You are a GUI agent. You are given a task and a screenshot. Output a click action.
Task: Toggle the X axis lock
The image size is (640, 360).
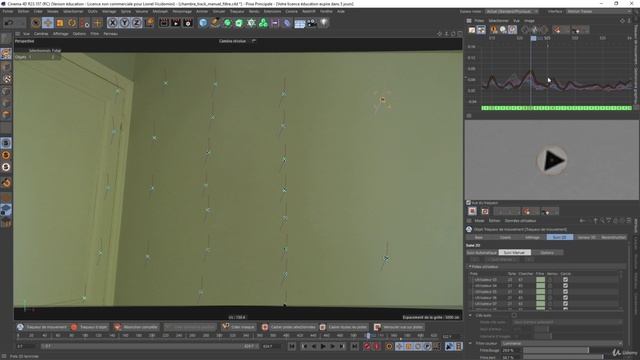click(x=113, y=23)
